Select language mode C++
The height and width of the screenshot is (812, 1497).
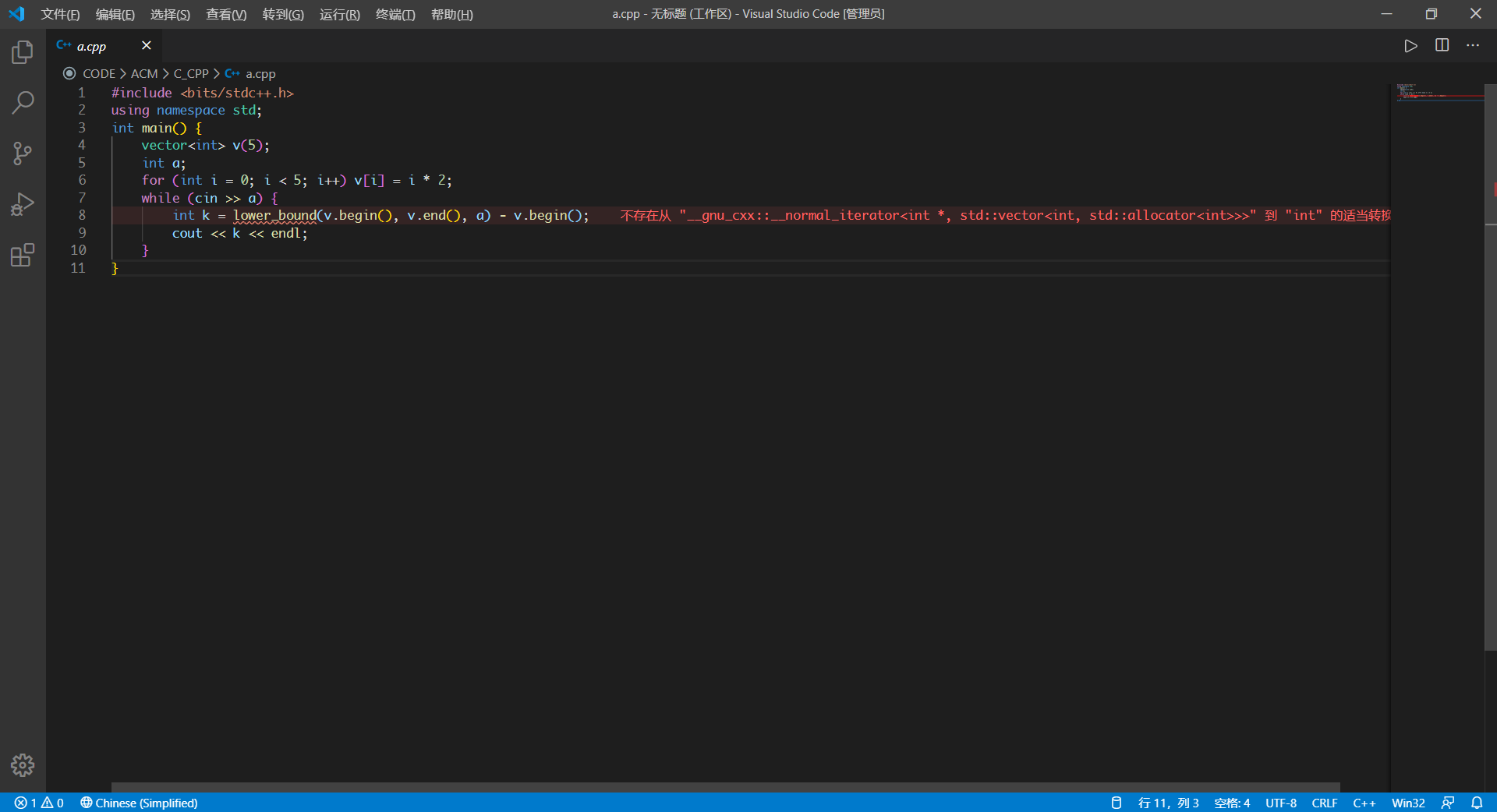tap(1364, 803)
